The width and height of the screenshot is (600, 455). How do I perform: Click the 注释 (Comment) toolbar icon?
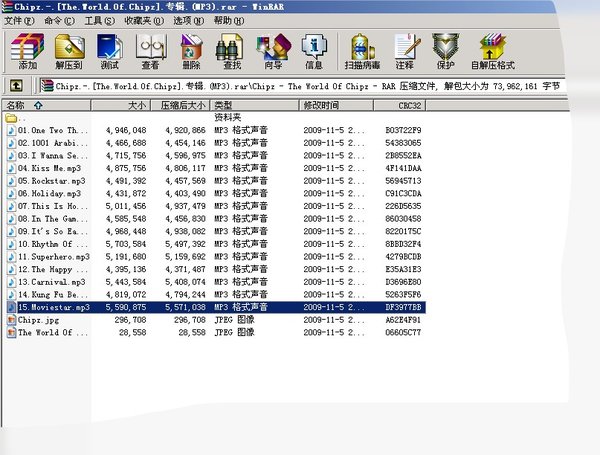coord(406,51)
